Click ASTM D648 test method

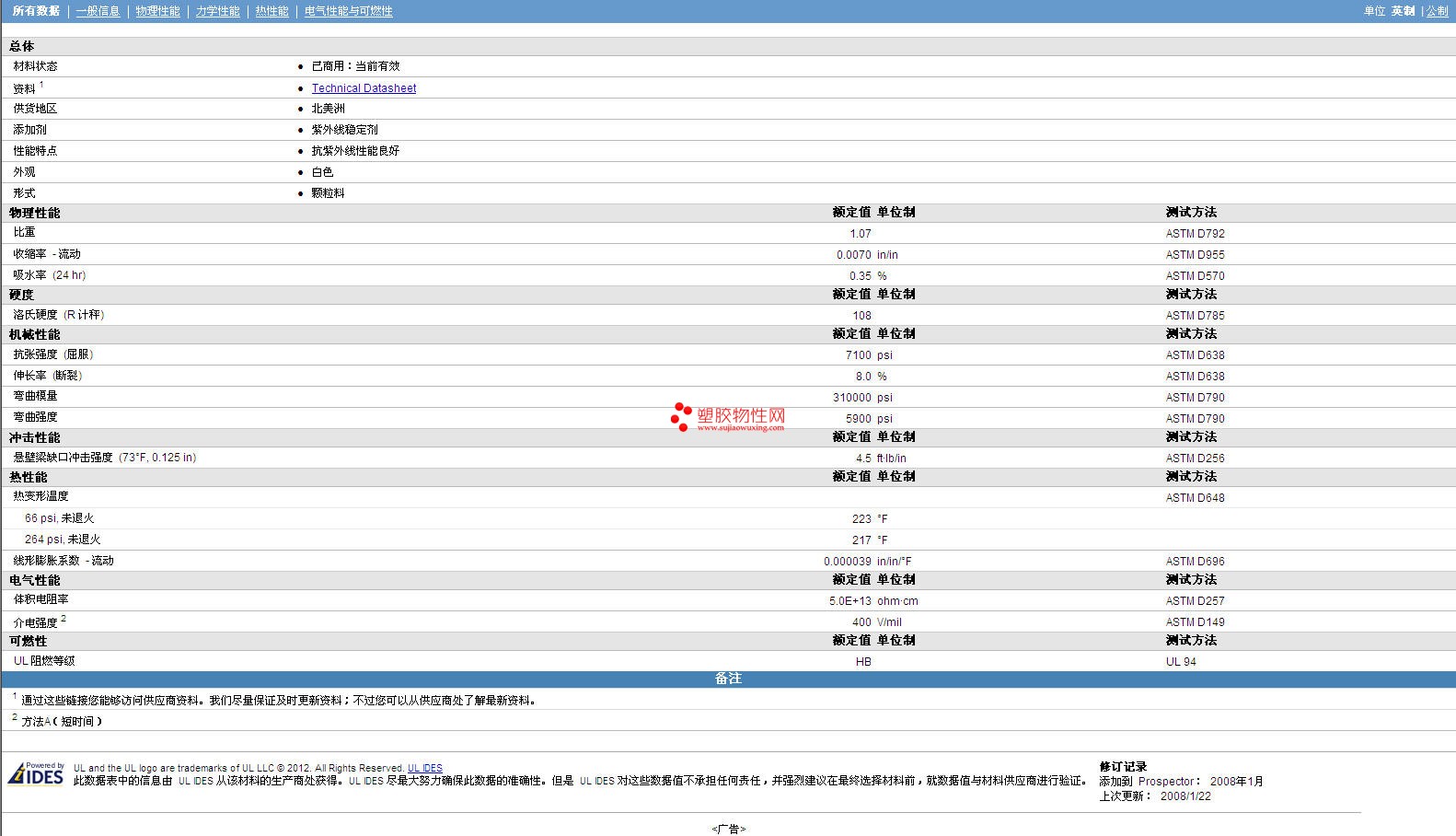point(1195,498)
